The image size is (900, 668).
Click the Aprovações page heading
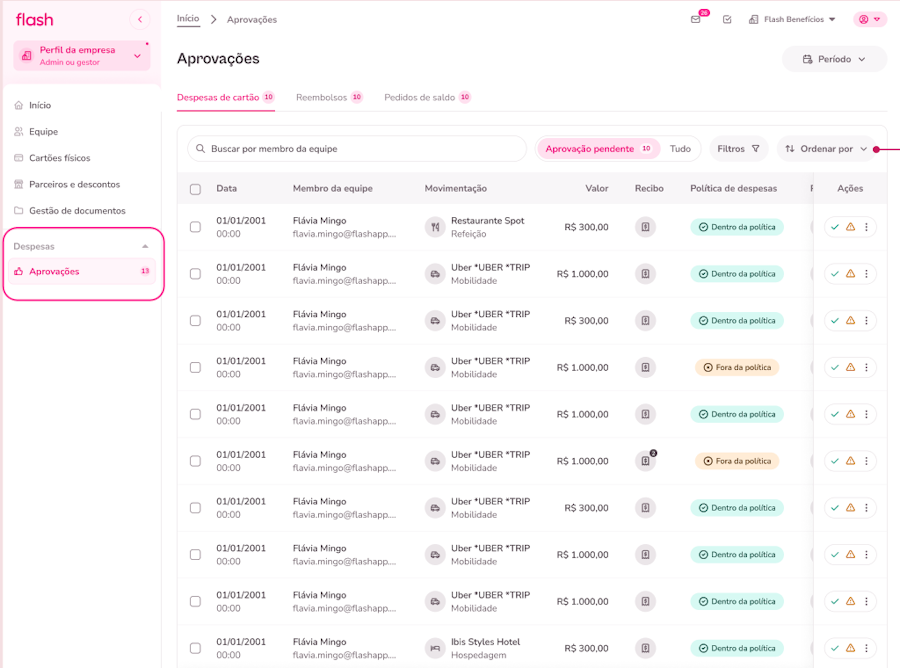tap(218, 59)
